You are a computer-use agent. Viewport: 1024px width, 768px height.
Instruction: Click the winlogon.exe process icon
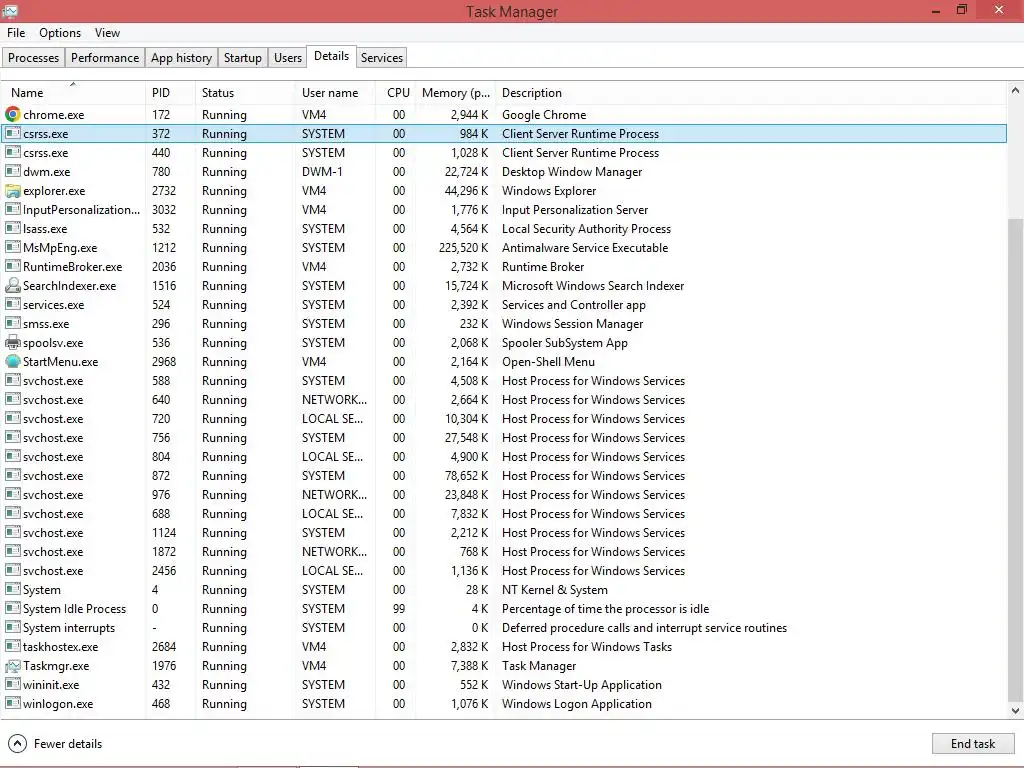pos(12,703)
